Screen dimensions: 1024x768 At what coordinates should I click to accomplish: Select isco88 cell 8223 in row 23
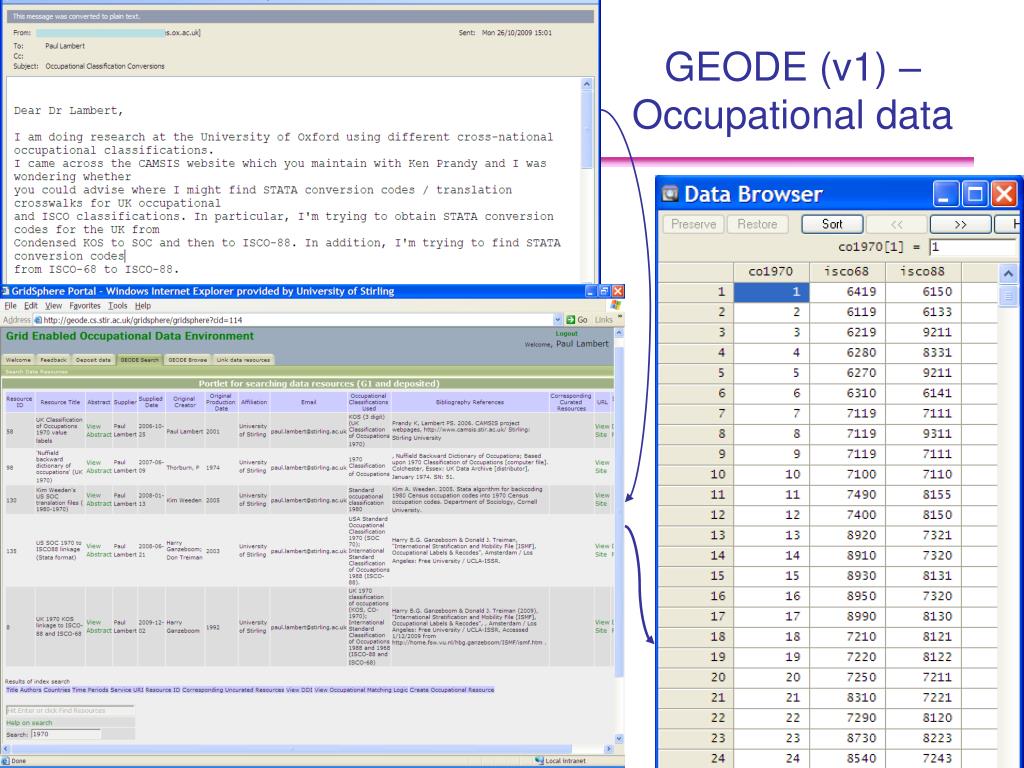(x=923, y=738)
